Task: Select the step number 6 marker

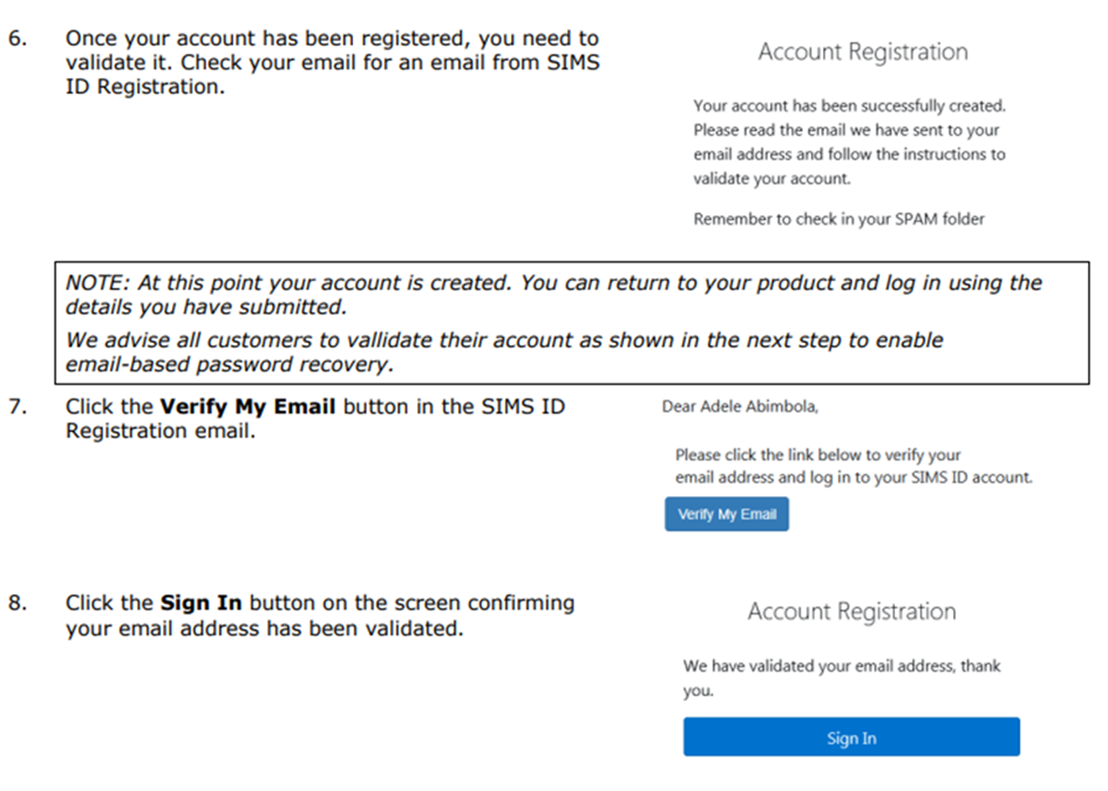Action: (x=19, y=39)
